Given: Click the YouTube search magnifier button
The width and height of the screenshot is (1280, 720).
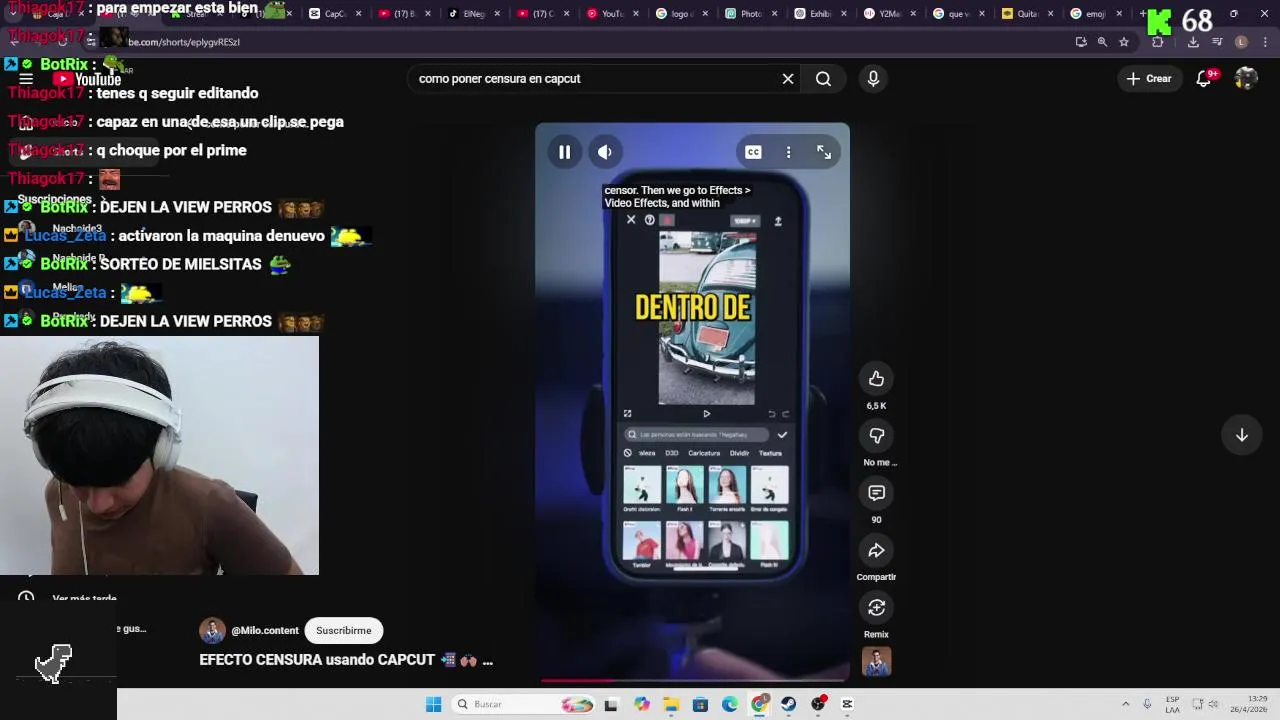Looking at the screenshot, I should [823, 79].
